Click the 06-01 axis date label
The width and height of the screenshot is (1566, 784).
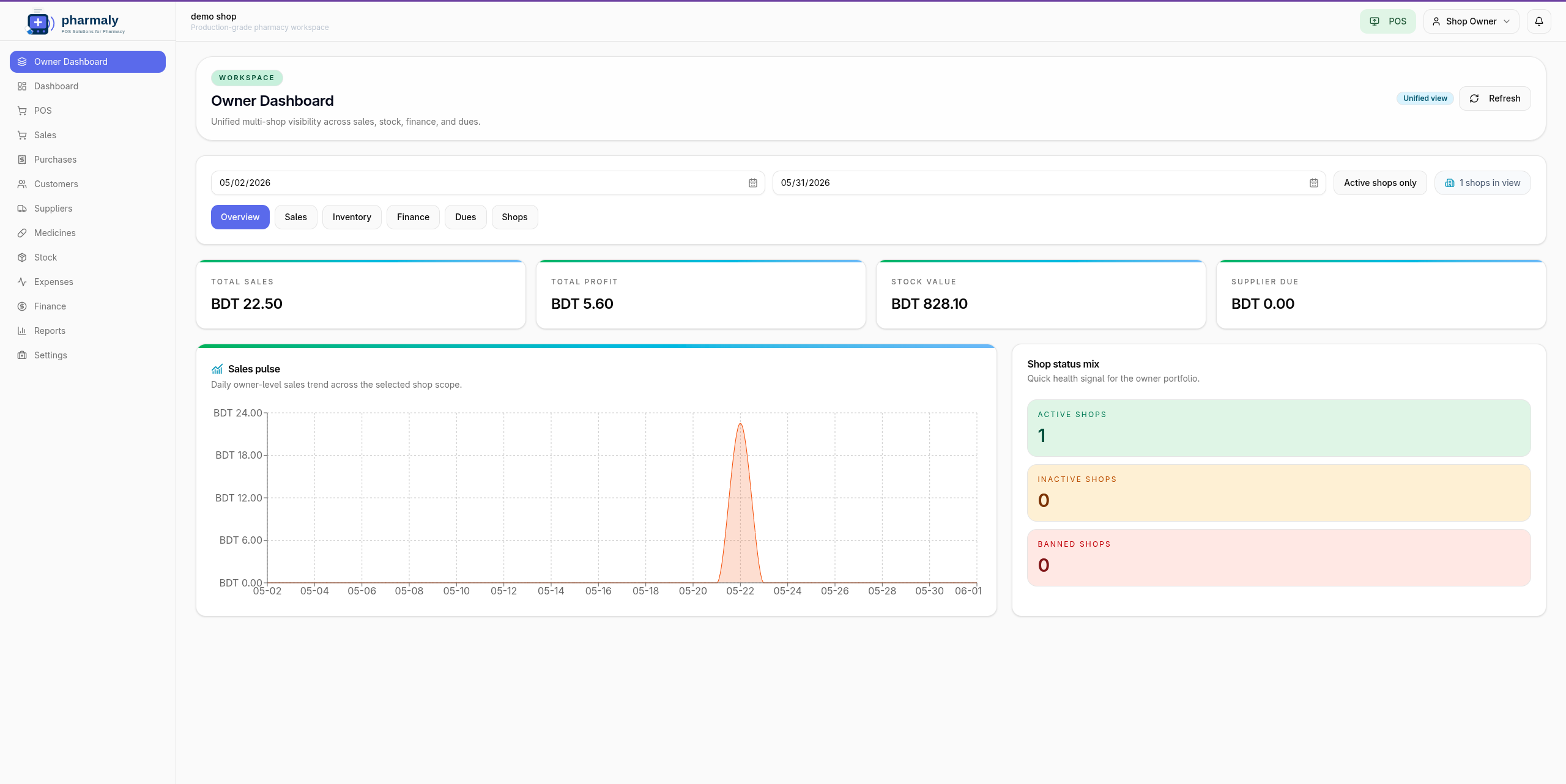tap(968, 591)
